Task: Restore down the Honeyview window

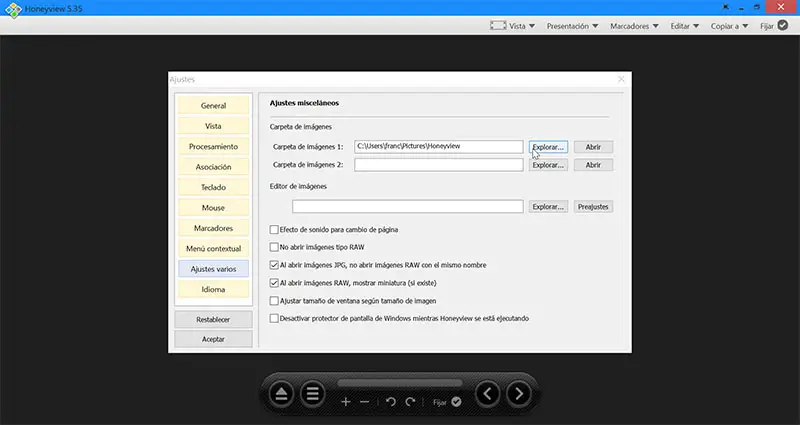Action: pyautogui.click(x=757, y=7)
